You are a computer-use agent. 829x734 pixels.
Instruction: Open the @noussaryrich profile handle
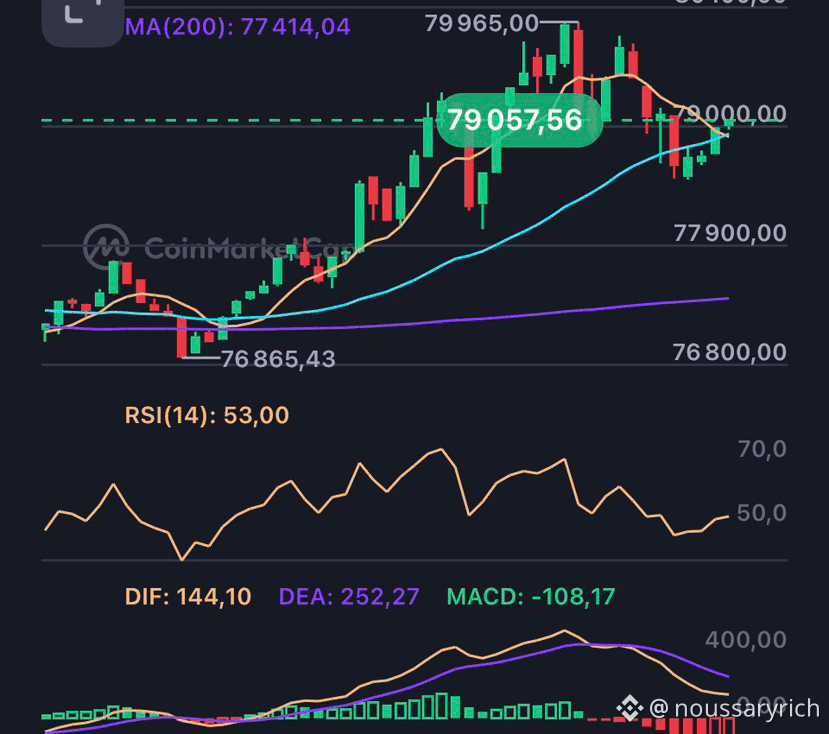pos(734,709)
